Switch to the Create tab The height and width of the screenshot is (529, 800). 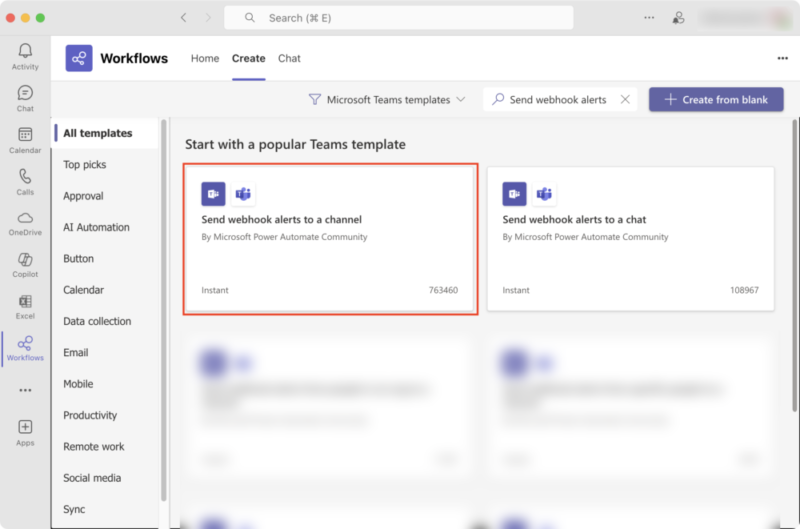pyautogui.click(x=248, y=58)
